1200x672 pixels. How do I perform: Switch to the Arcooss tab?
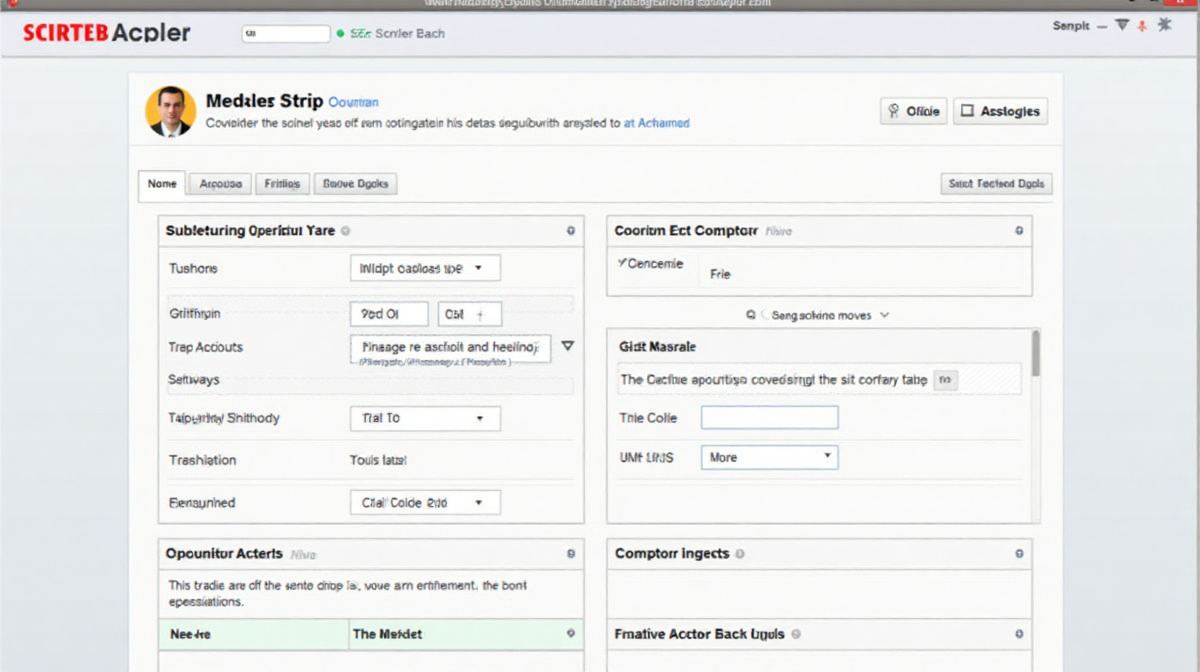pyautogui.click(x=220, y=184)
